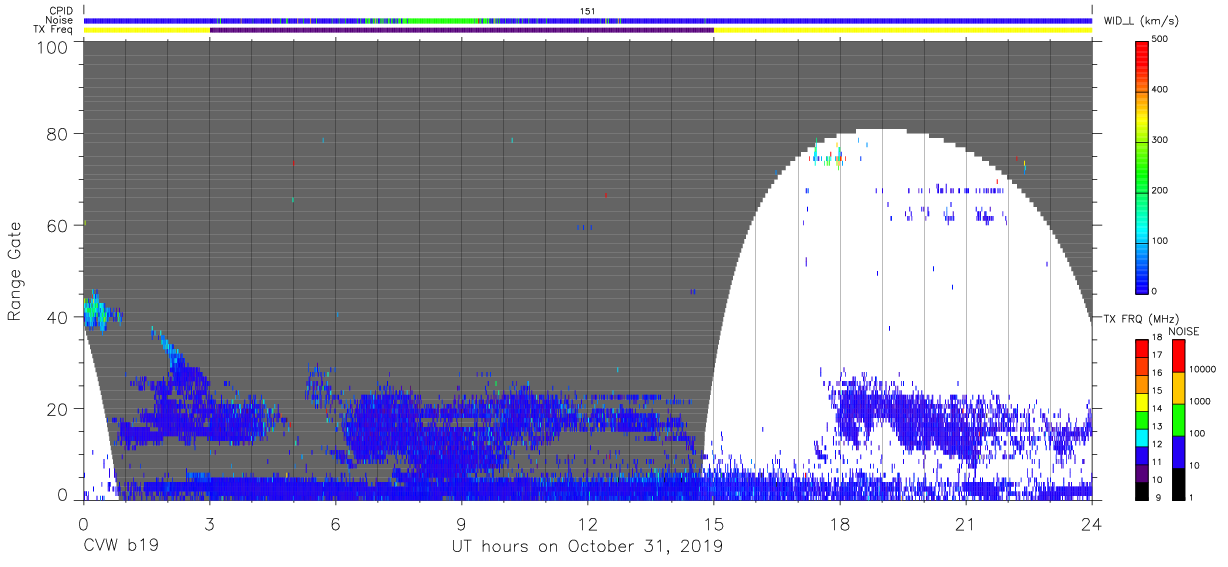
Task: Click purple segment of the TX Freq bar
Action: [461, 30]
